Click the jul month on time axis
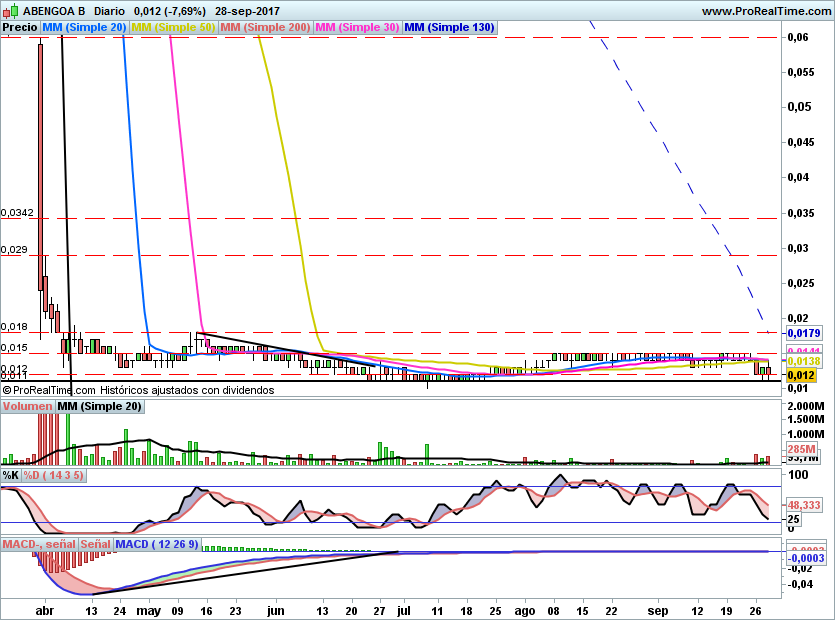Screen dimensions: 835x620 point(404,611)
